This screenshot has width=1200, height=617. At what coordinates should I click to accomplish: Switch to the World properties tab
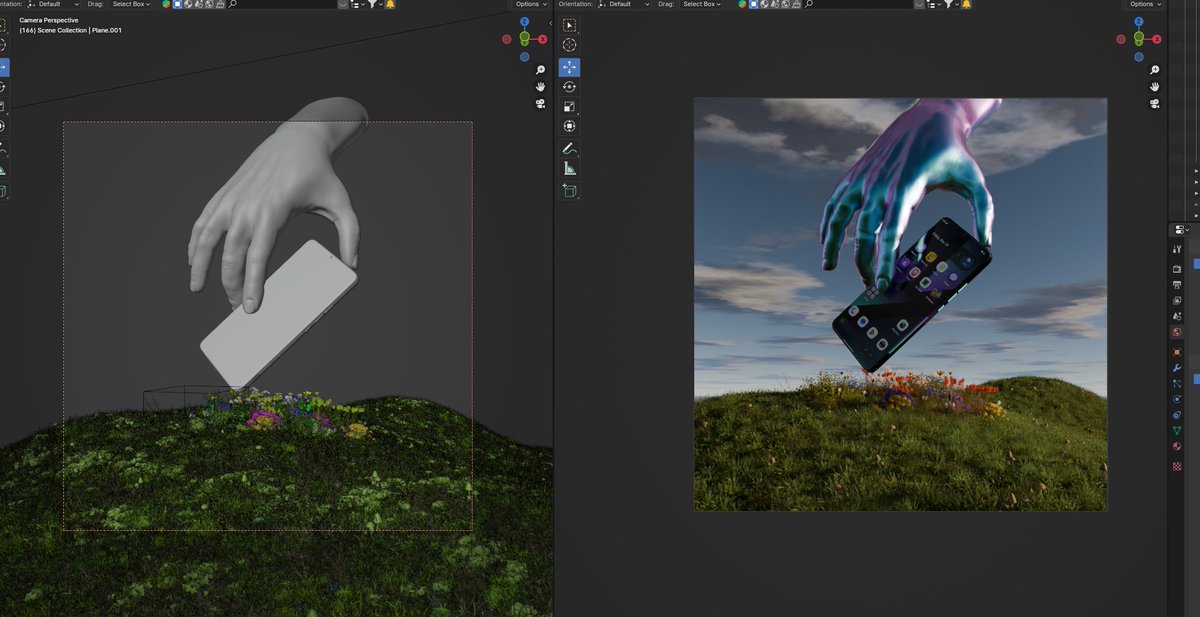pos(1177,332)
